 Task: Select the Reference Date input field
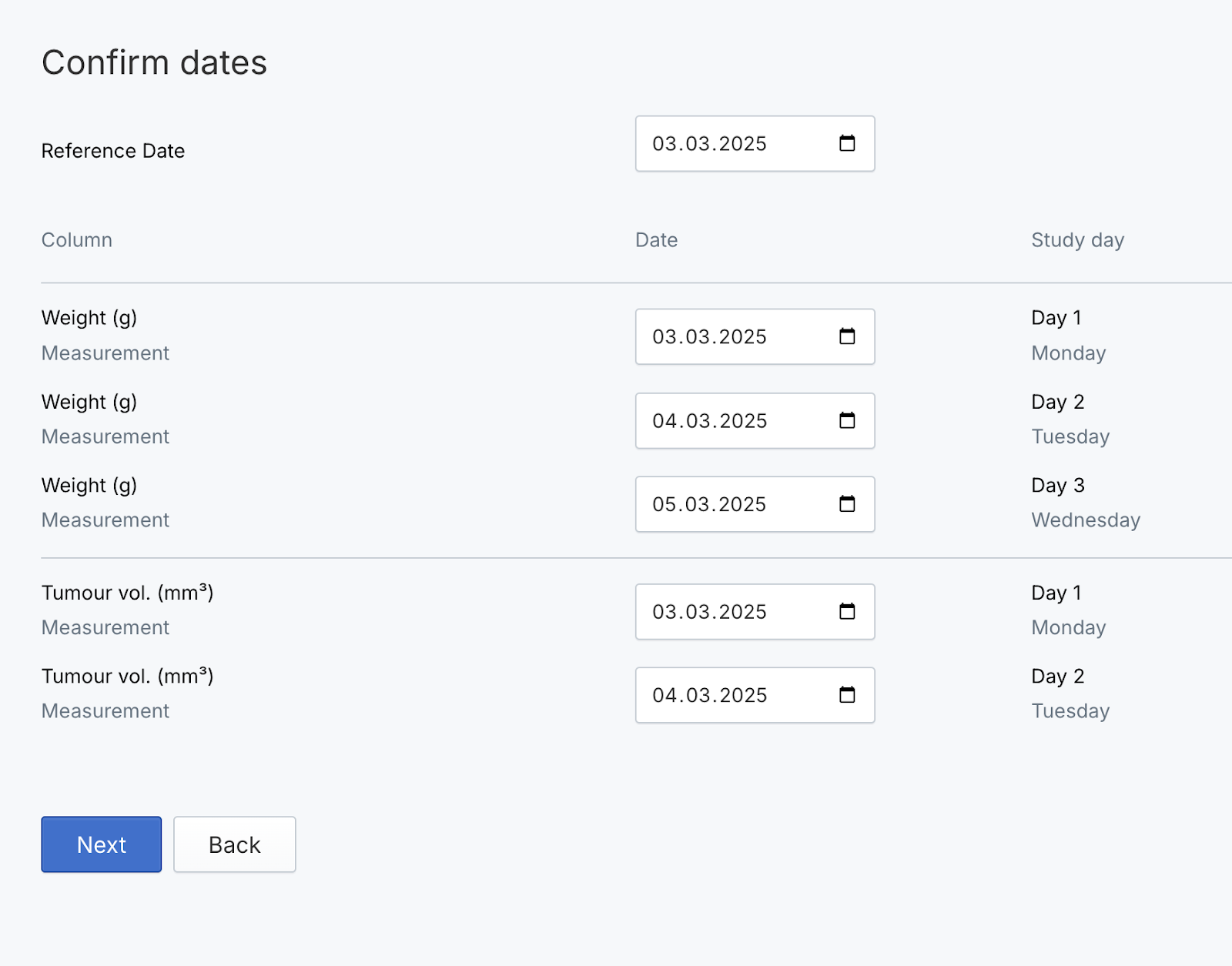click(x=755, y=144)
